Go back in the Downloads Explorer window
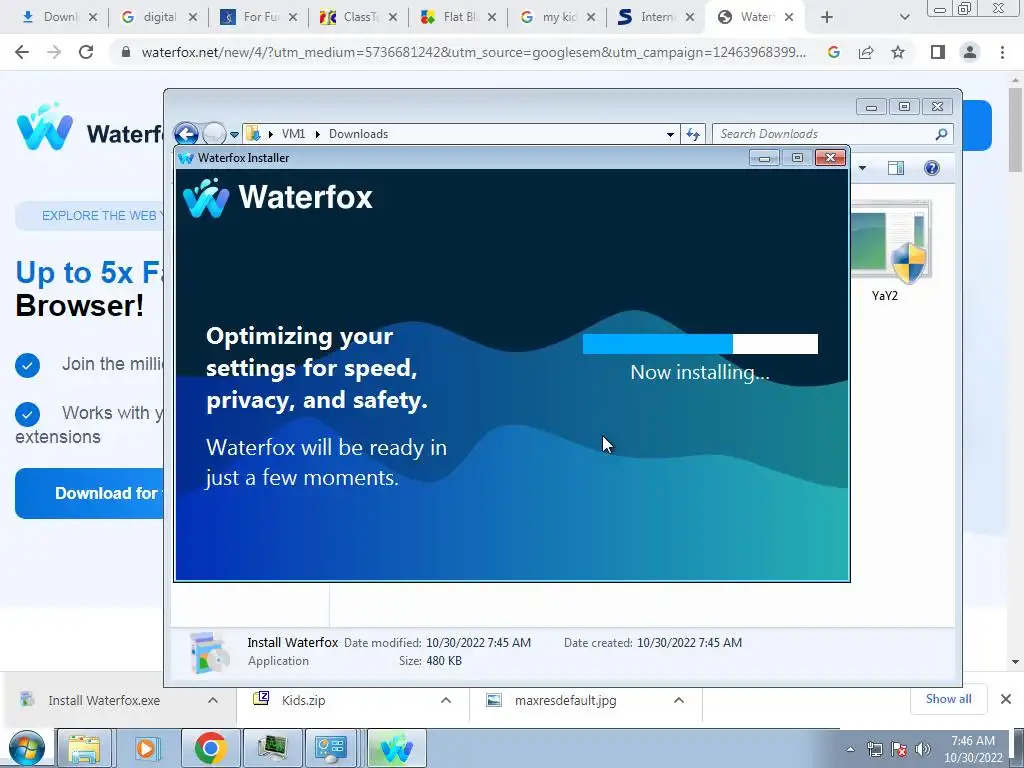The width and height of the screenshot is (1024, 768). (186, 134)
